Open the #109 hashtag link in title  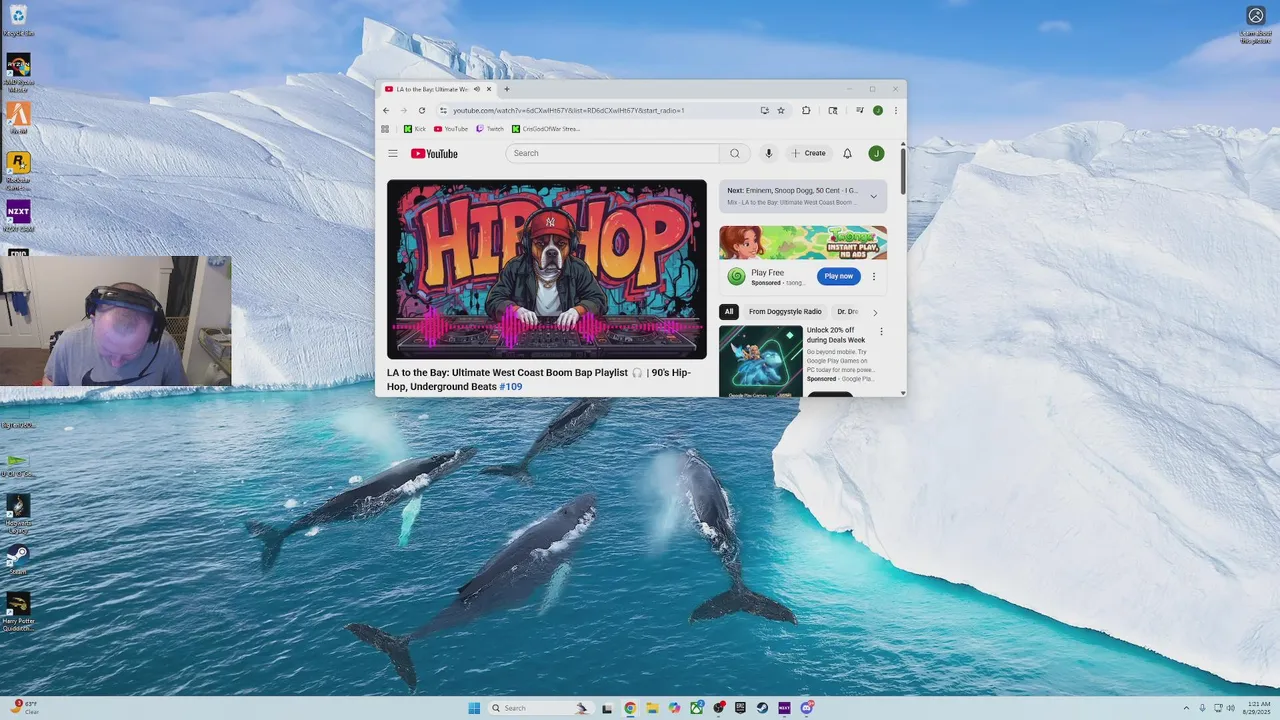511,387
